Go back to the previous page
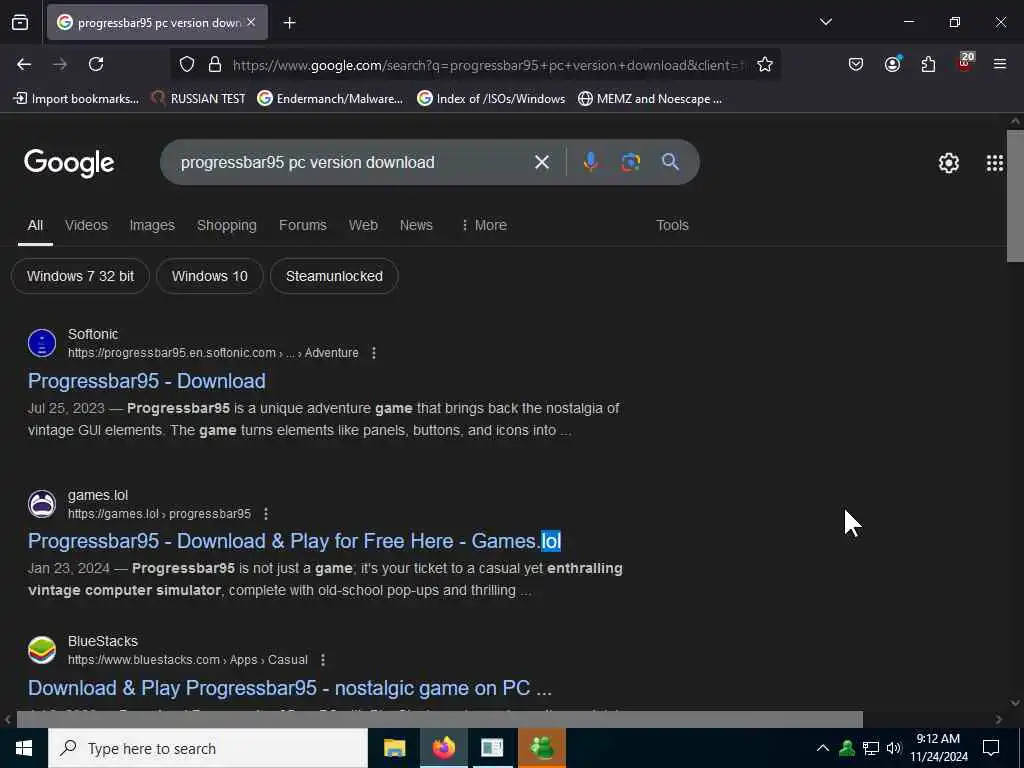The image size is (1024, 768). pyautogui.click(x=24, y=64)
